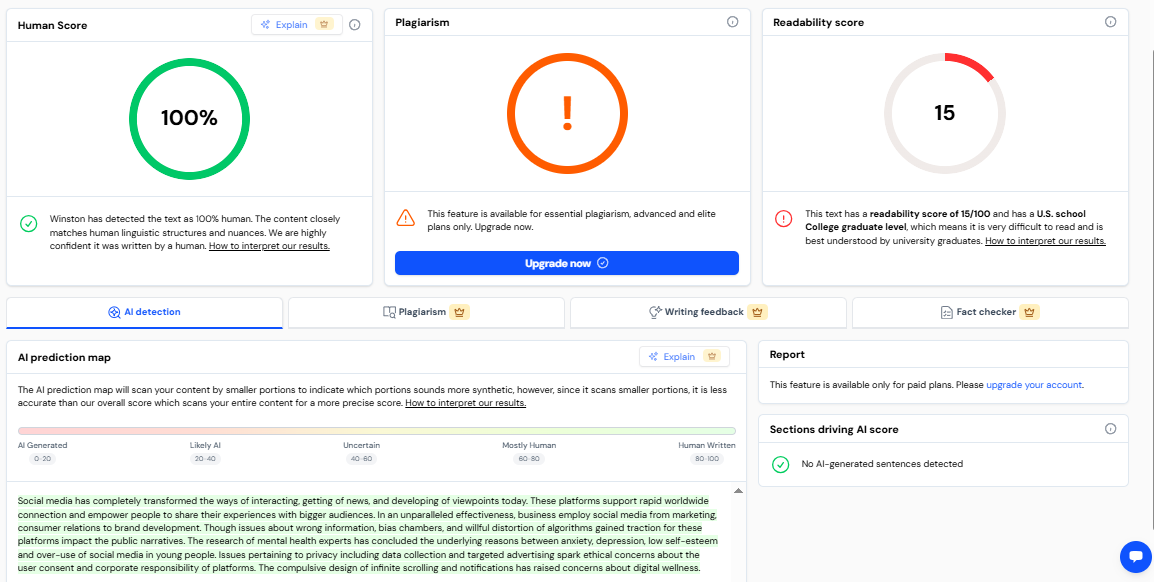The width and height of the screenshot is (1154, 582).
Task: Open the chat support bubble
Action: coord(1135,556)
